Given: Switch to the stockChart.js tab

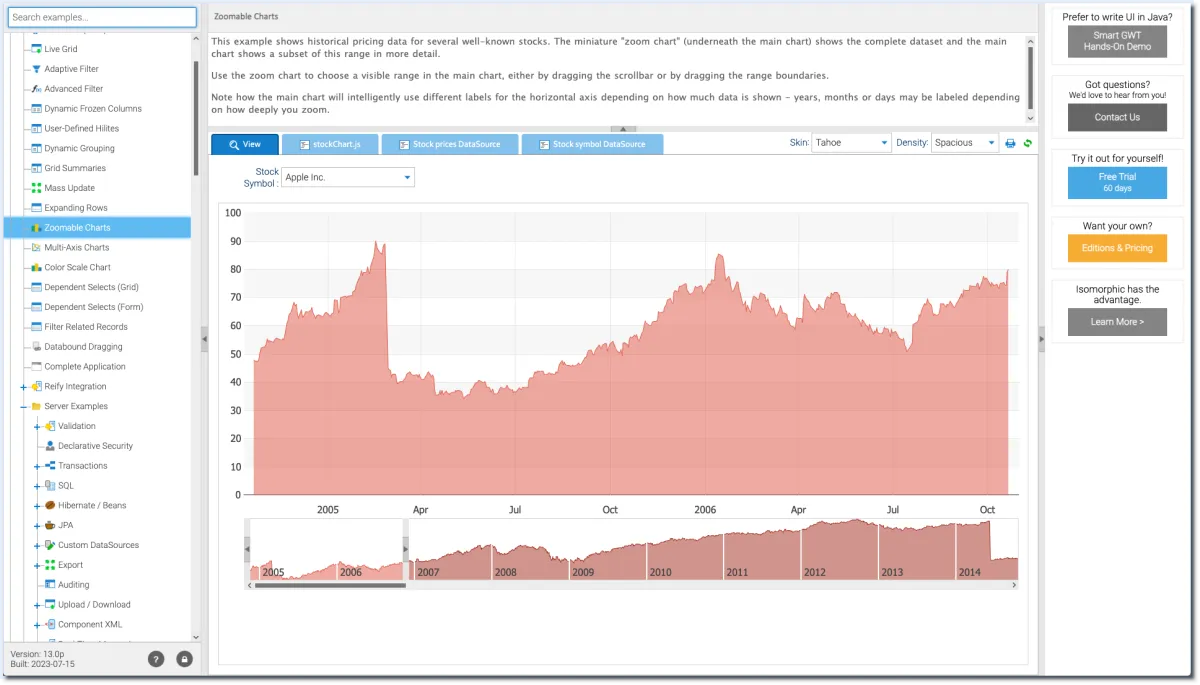Looking at the screenshot, I should pos(328,144).
